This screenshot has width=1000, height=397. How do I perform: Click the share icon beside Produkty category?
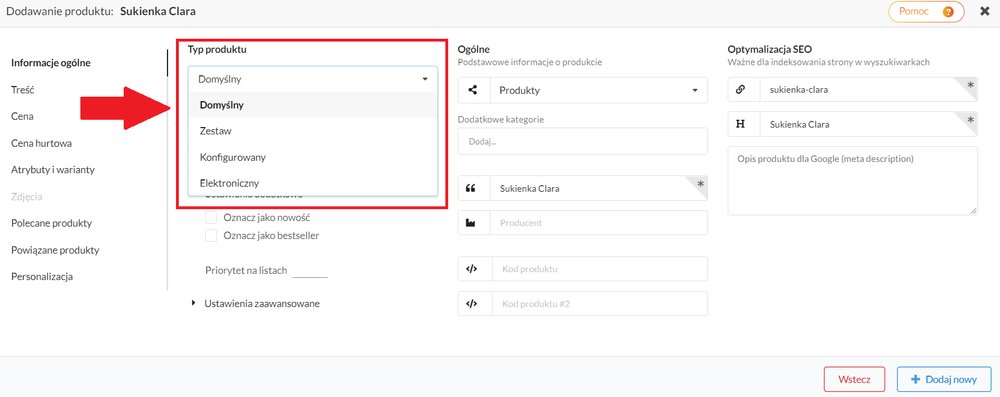point(473,90)
